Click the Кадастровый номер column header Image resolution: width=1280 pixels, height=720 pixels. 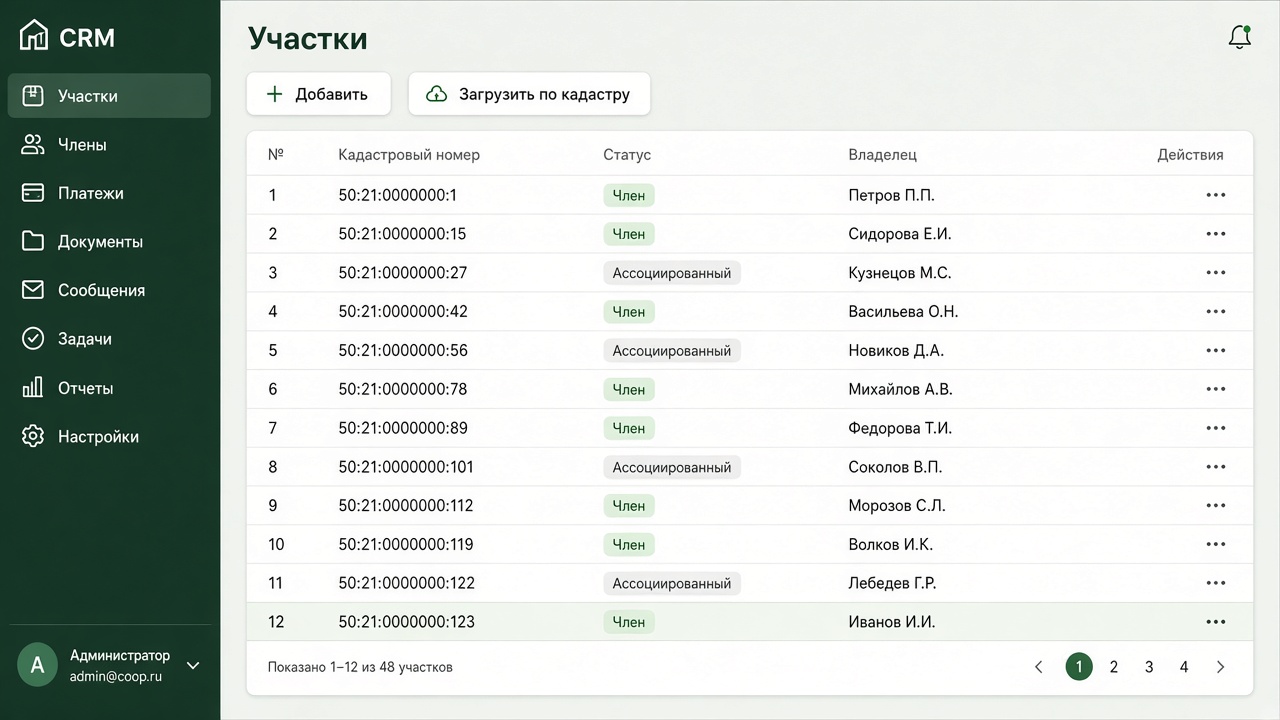[409, 155]
